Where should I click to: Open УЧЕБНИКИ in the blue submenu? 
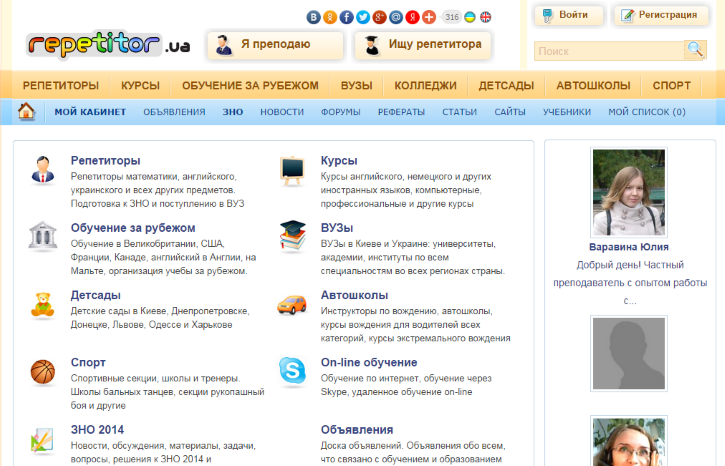pos(567,112)
